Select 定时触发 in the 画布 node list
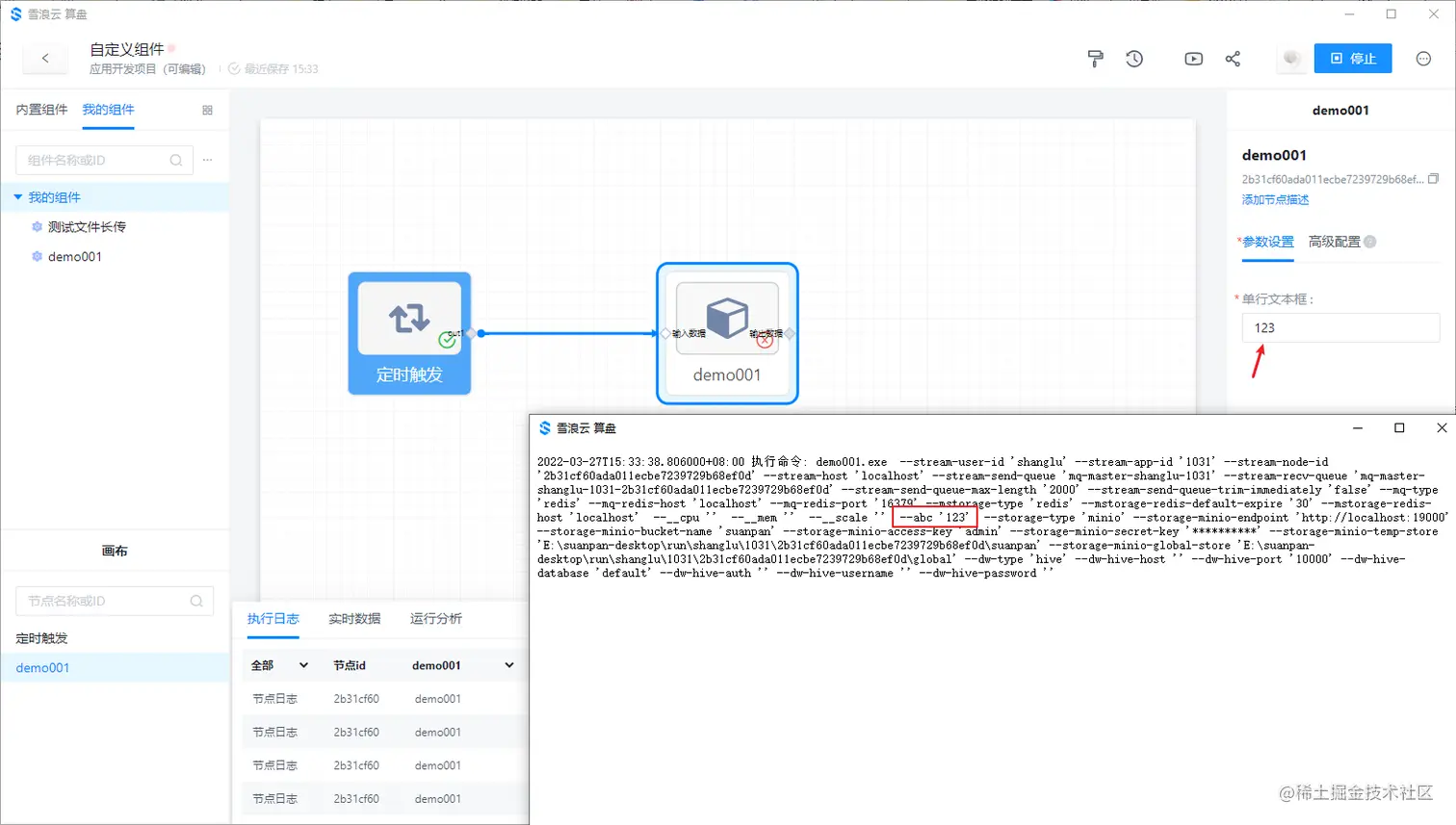The height and width of the screenshot is (825, 1456). [x=41, y=638]
